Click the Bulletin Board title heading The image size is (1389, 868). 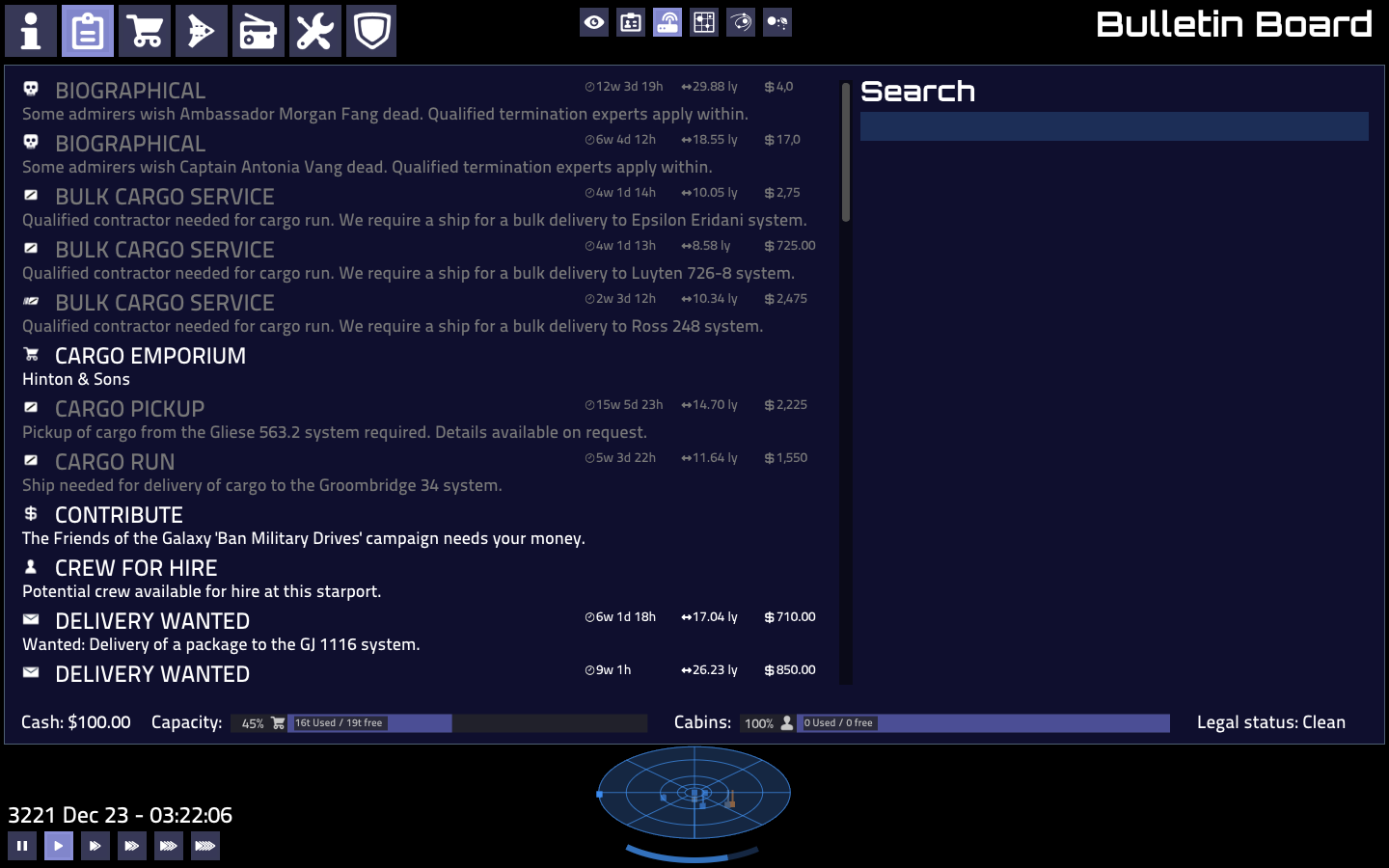click(x=1234, y=24)
